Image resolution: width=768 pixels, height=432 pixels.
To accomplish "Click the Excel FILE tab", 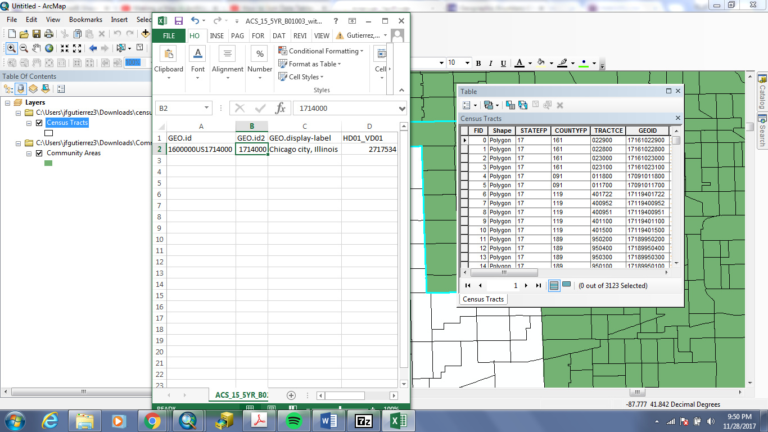I will pyautogui.click(x=169, y=35).
